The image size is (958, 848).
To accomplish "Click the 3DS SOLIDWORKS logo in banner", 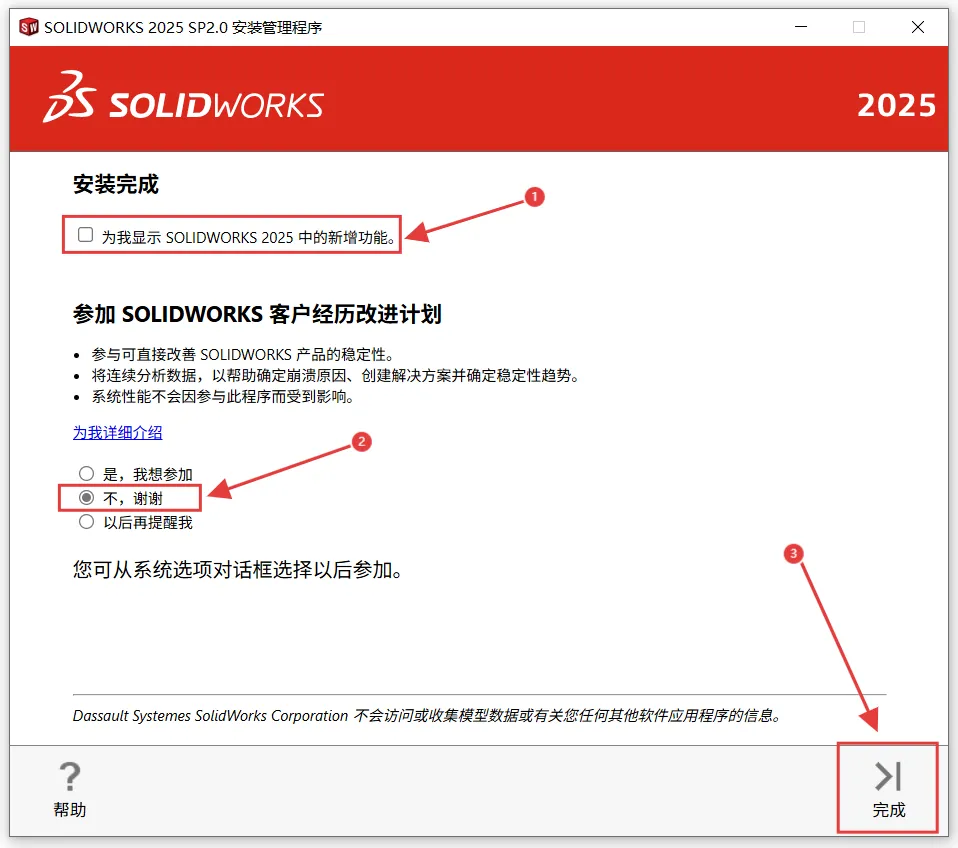I will (x=183, y=98).
